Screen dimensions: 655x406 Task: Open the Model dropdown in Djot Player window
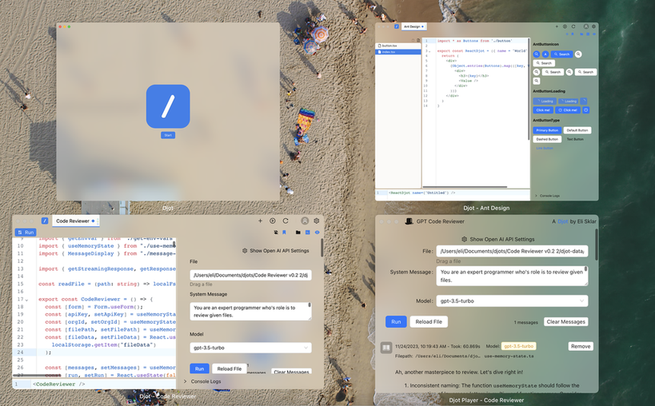pyautogui.click(x=512, y=301)
